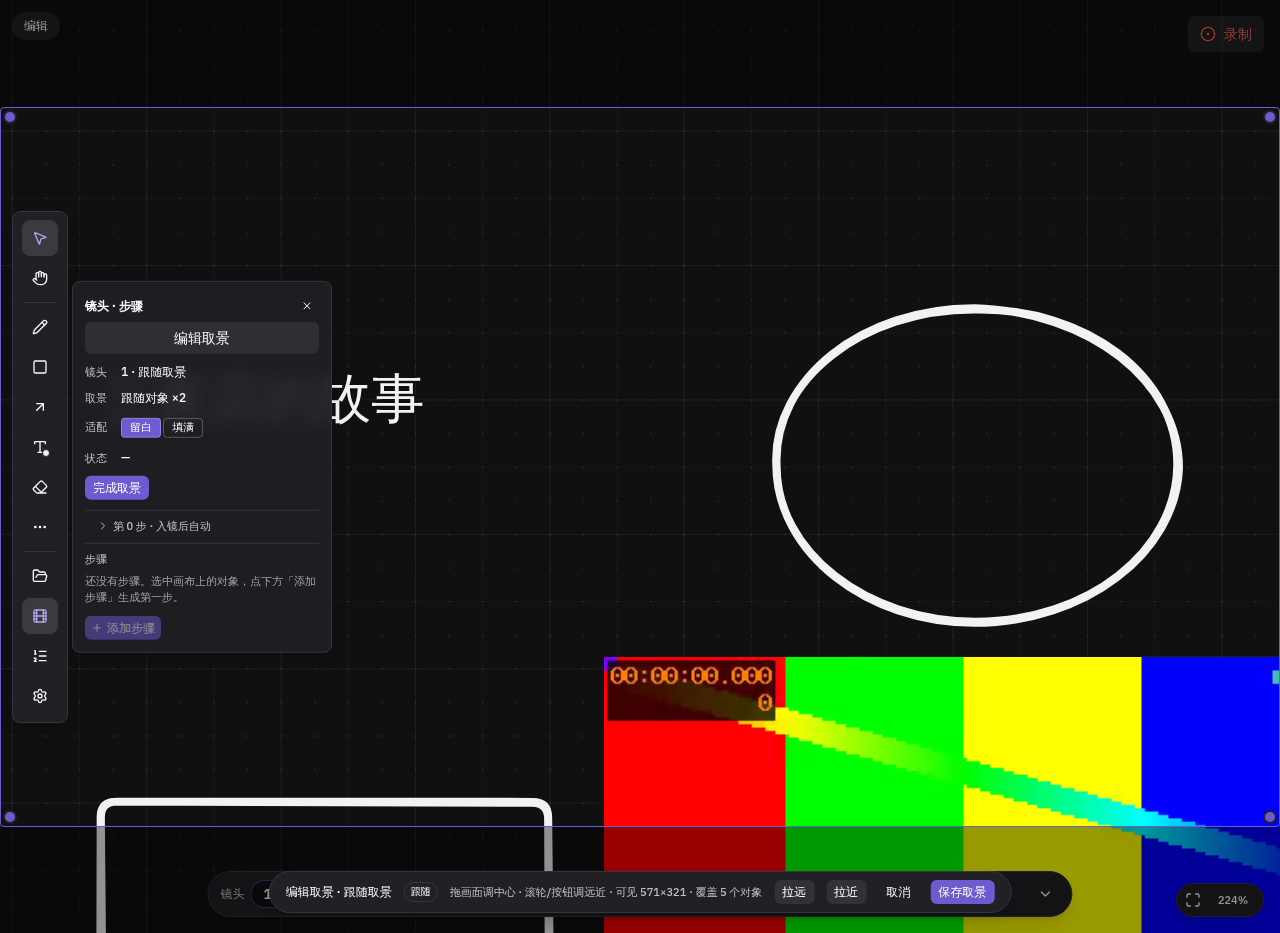Image resolution: width=1280 pixels, height=933 pixels.
Task: Open the folder file icon
Action: [40, 576]
